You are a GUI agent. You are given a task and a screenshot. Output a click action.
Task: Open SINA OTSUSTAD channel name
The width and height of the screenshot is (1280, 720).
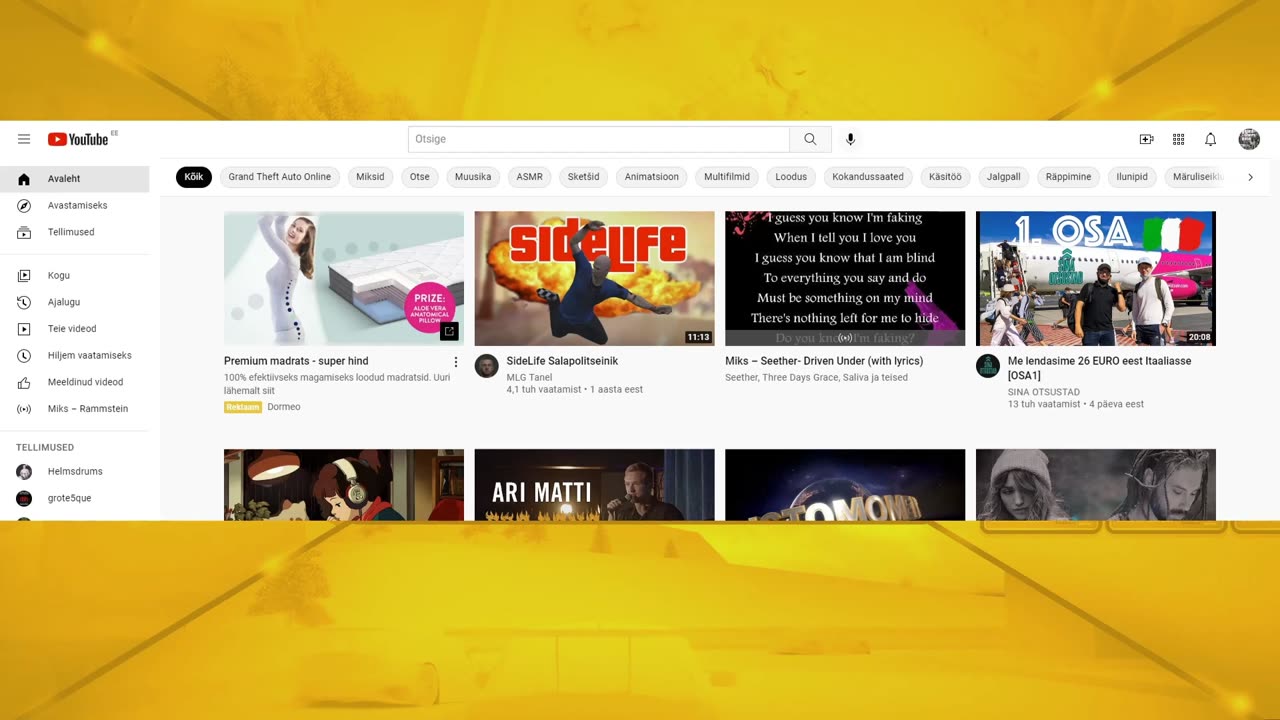click(x=1044, y=392)
